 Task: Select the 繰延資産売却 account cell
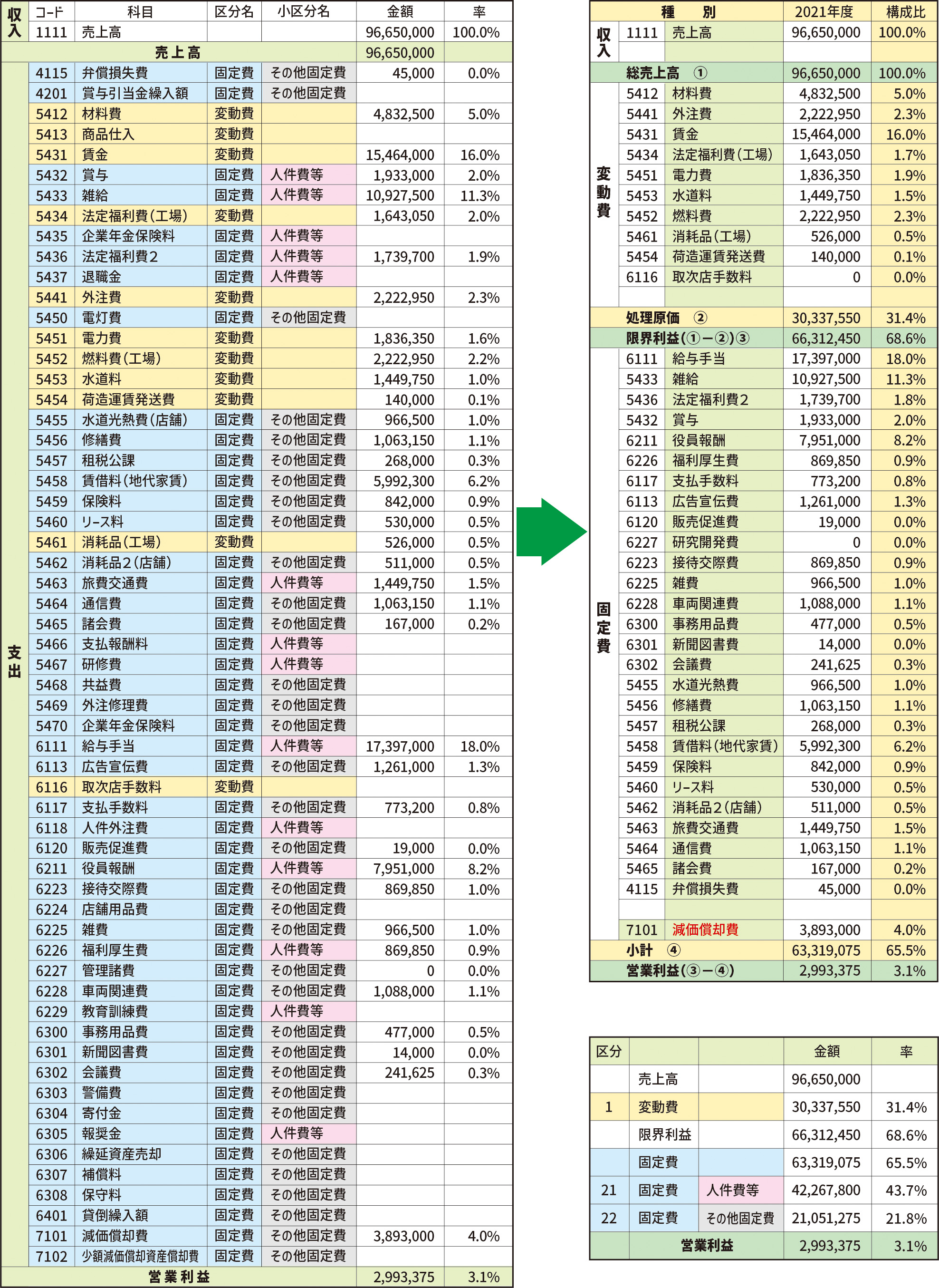tap(140, 1154)
